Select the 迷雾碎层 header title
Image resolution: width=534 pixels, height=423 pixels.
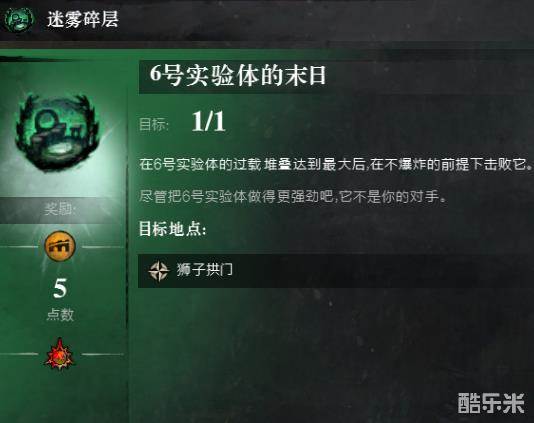[83, 19]
